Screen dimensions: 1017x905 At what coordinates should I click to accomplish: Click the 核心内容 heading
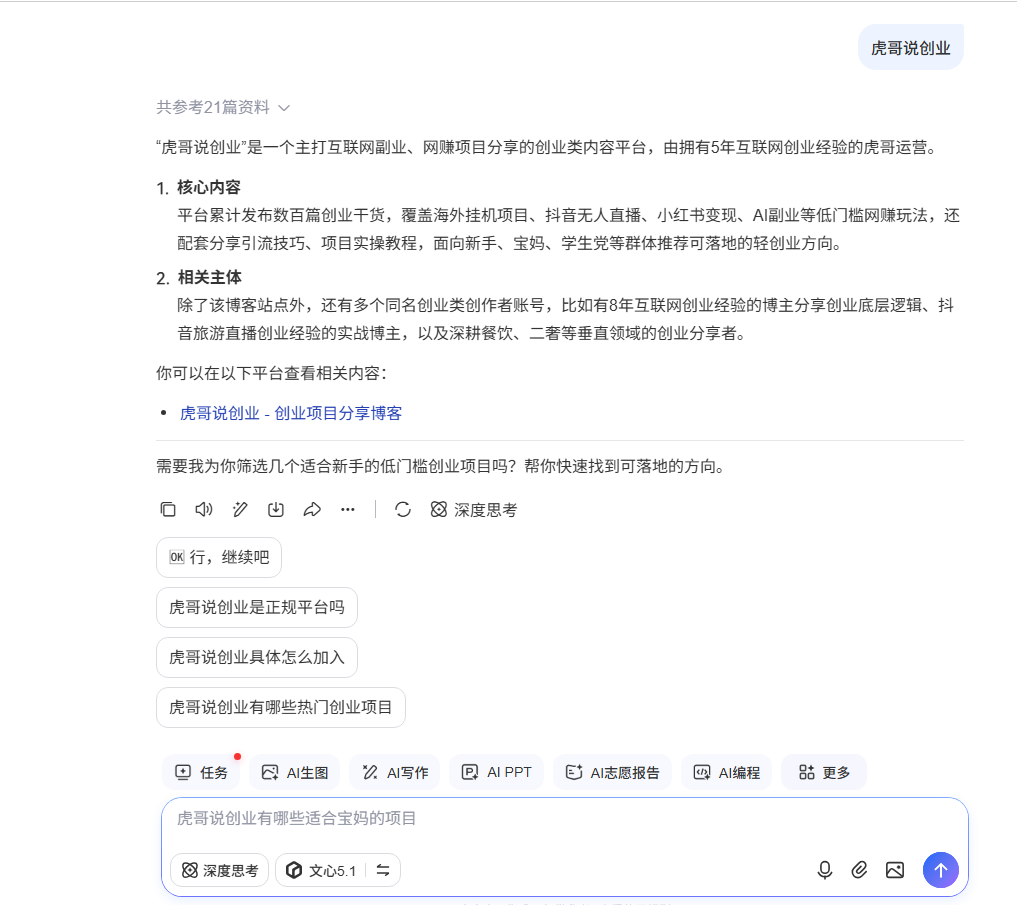(209, 187)
